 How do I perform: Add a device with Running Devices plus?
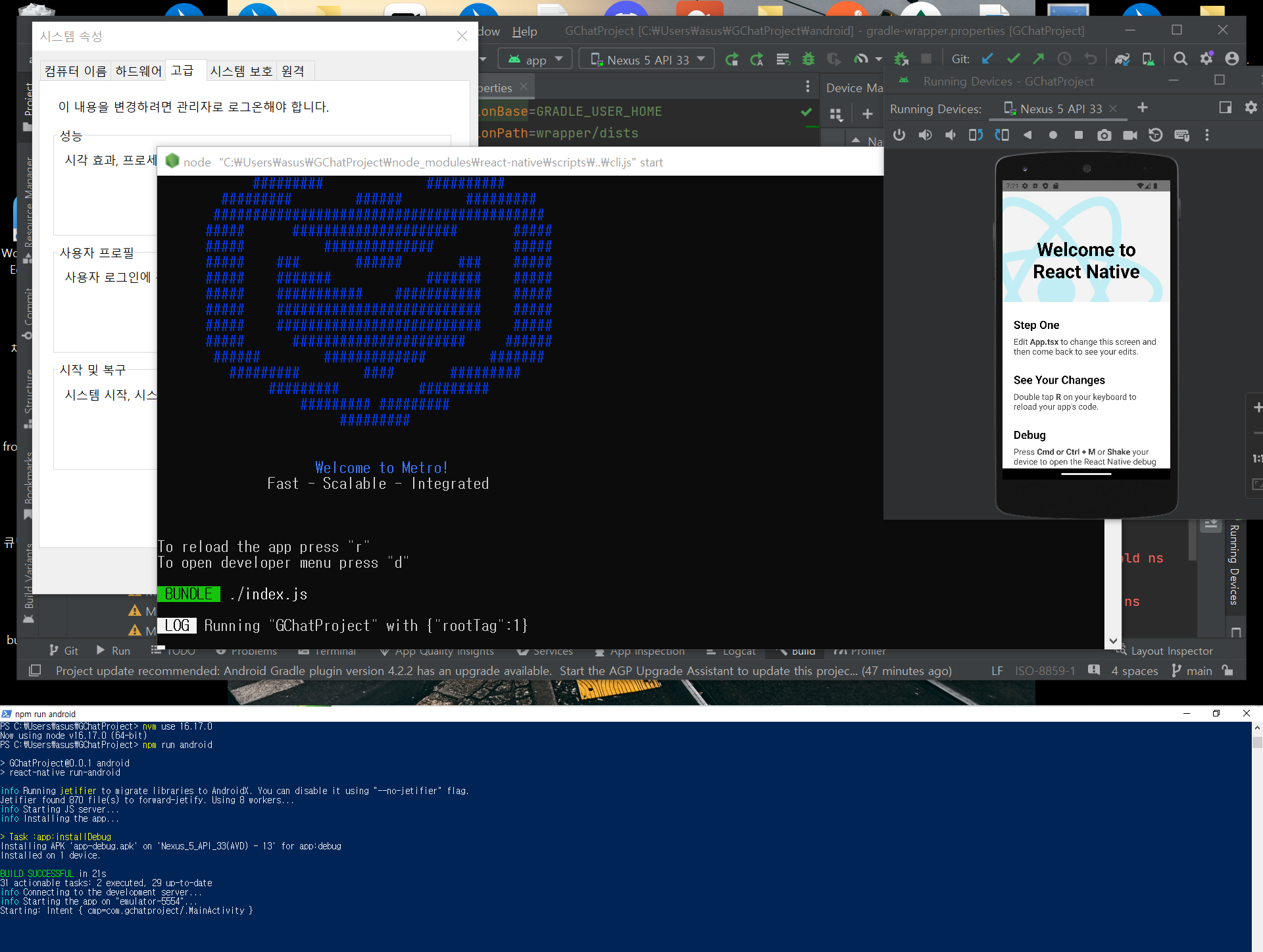click(x=1143, y=108)
